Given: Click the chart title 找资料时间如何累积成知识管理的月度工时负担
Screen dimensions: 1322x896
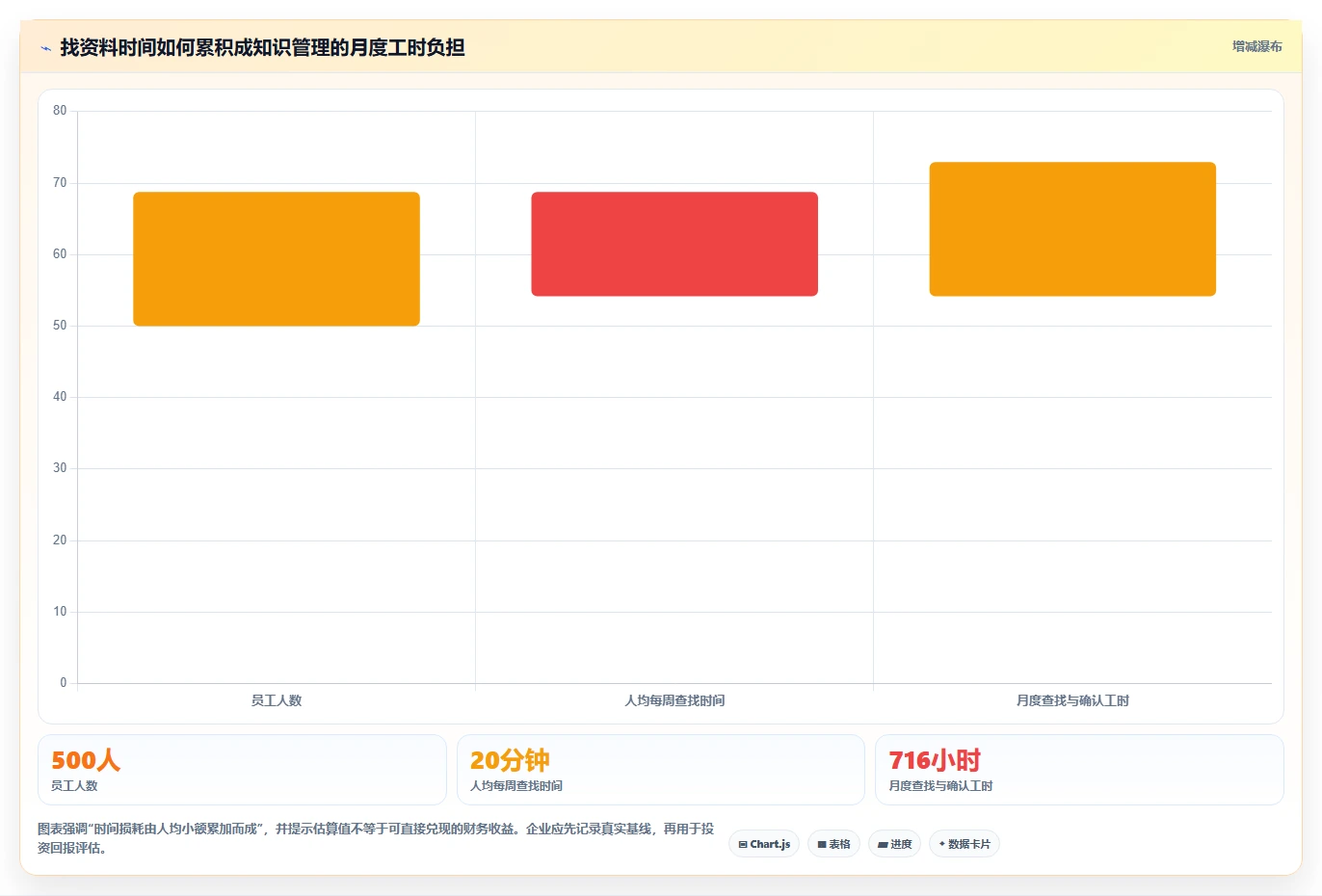Looking at the screenshot, I should click(262, 48).
